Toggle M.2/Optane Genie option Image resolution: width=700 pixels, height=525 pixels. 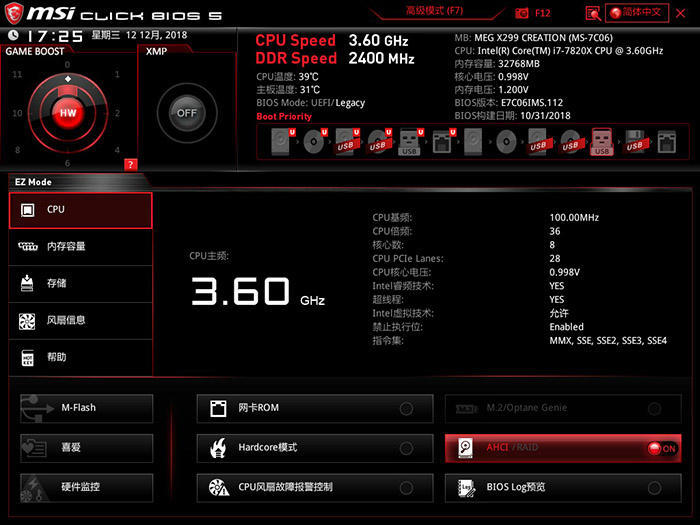563,408
